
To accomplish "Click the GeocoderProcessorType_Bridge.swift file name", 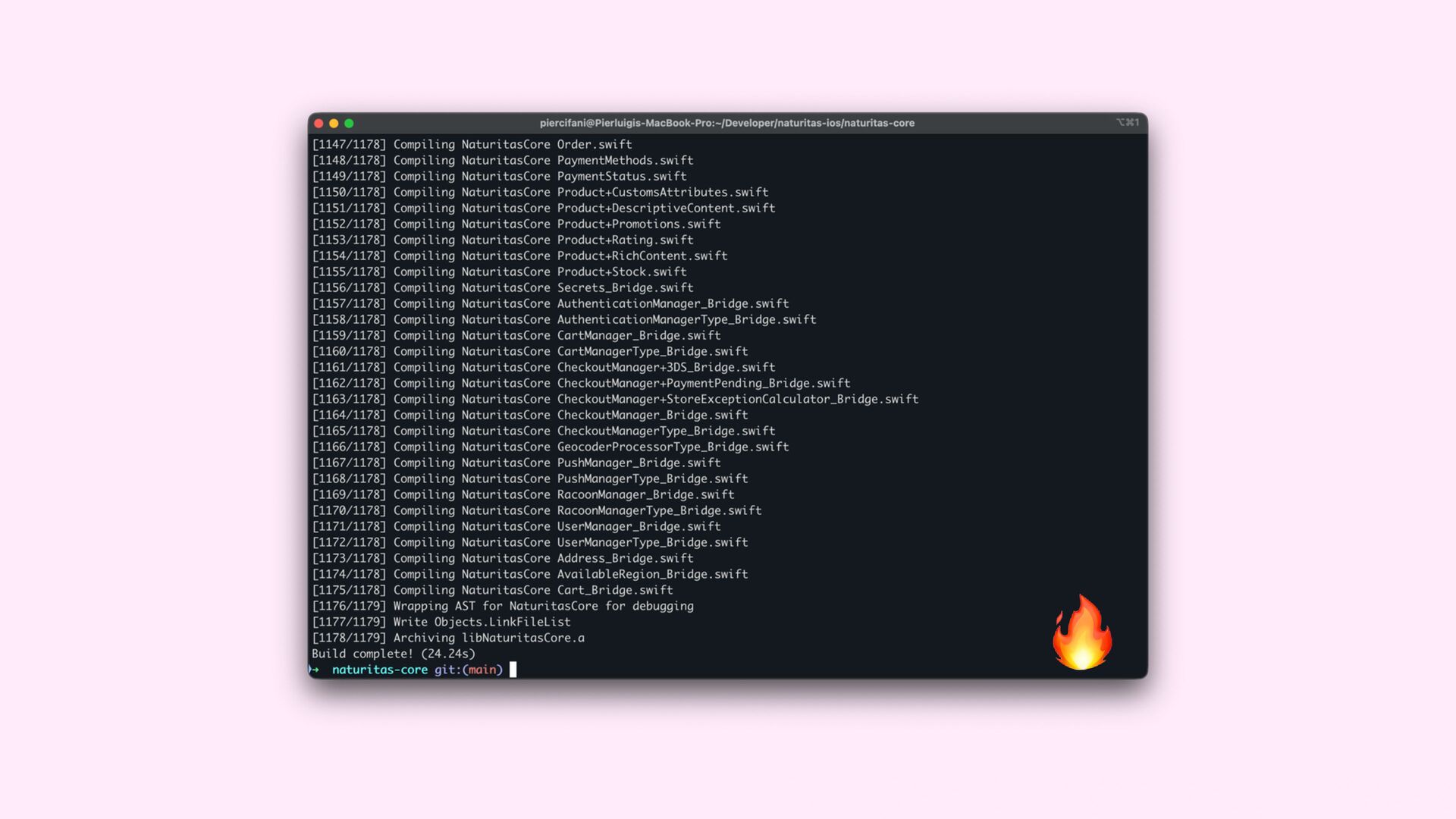I will (x=673, y=447).
